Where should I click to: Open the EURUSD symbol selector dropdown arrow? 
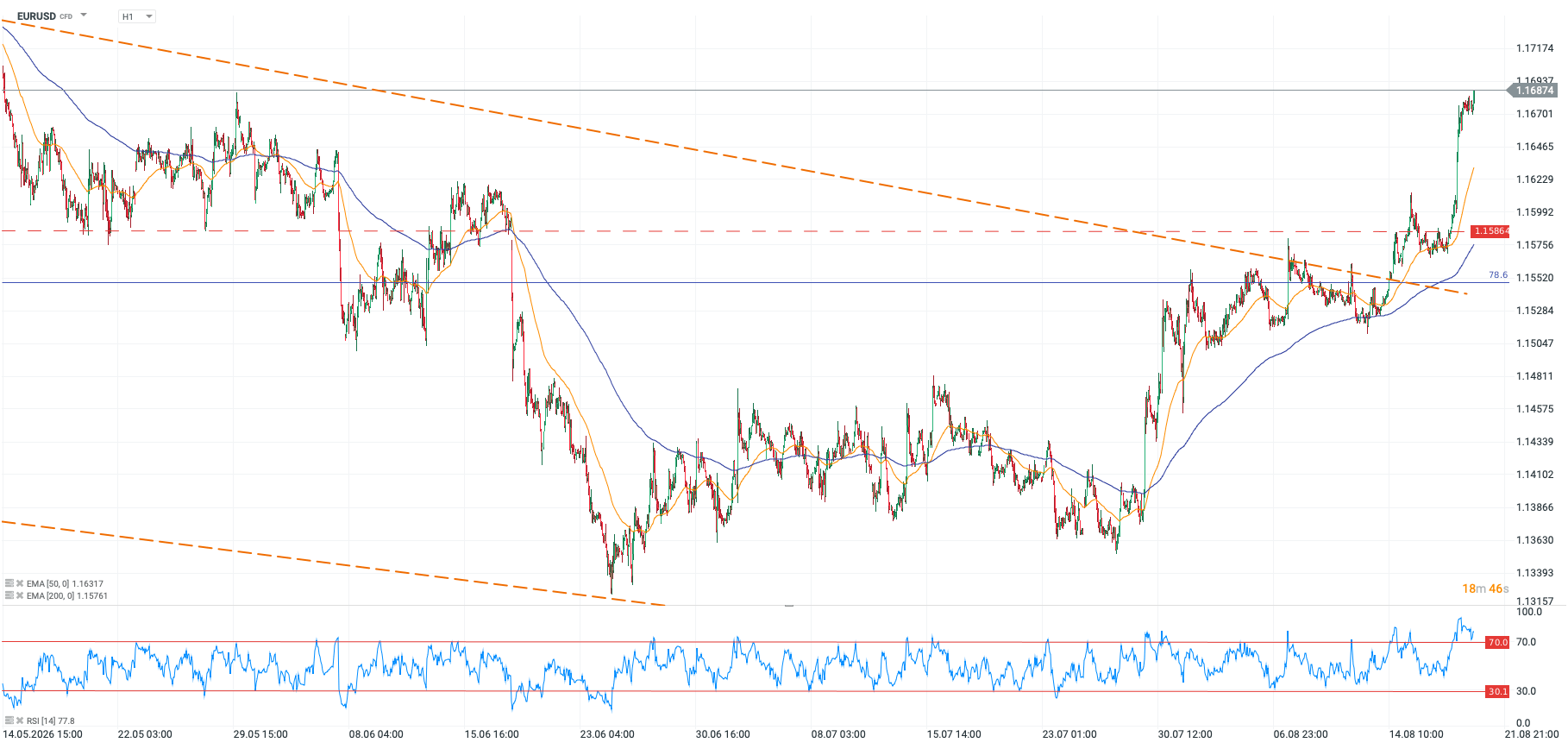pyautogui.click(x=84, y=16)
